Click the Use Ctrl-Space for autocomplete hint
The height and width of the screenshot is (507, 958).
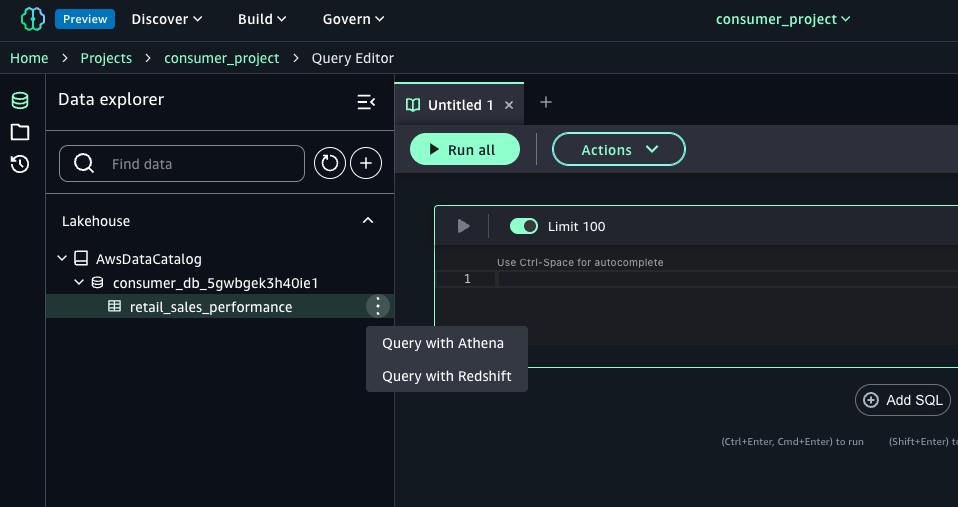click(580, 262)
